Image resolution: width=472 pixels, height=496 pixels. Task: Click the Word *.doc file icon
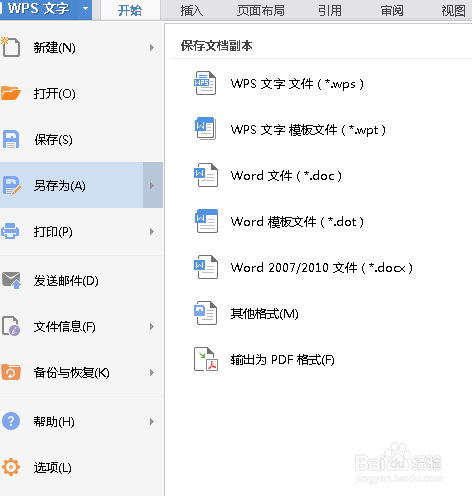[206, 175]
